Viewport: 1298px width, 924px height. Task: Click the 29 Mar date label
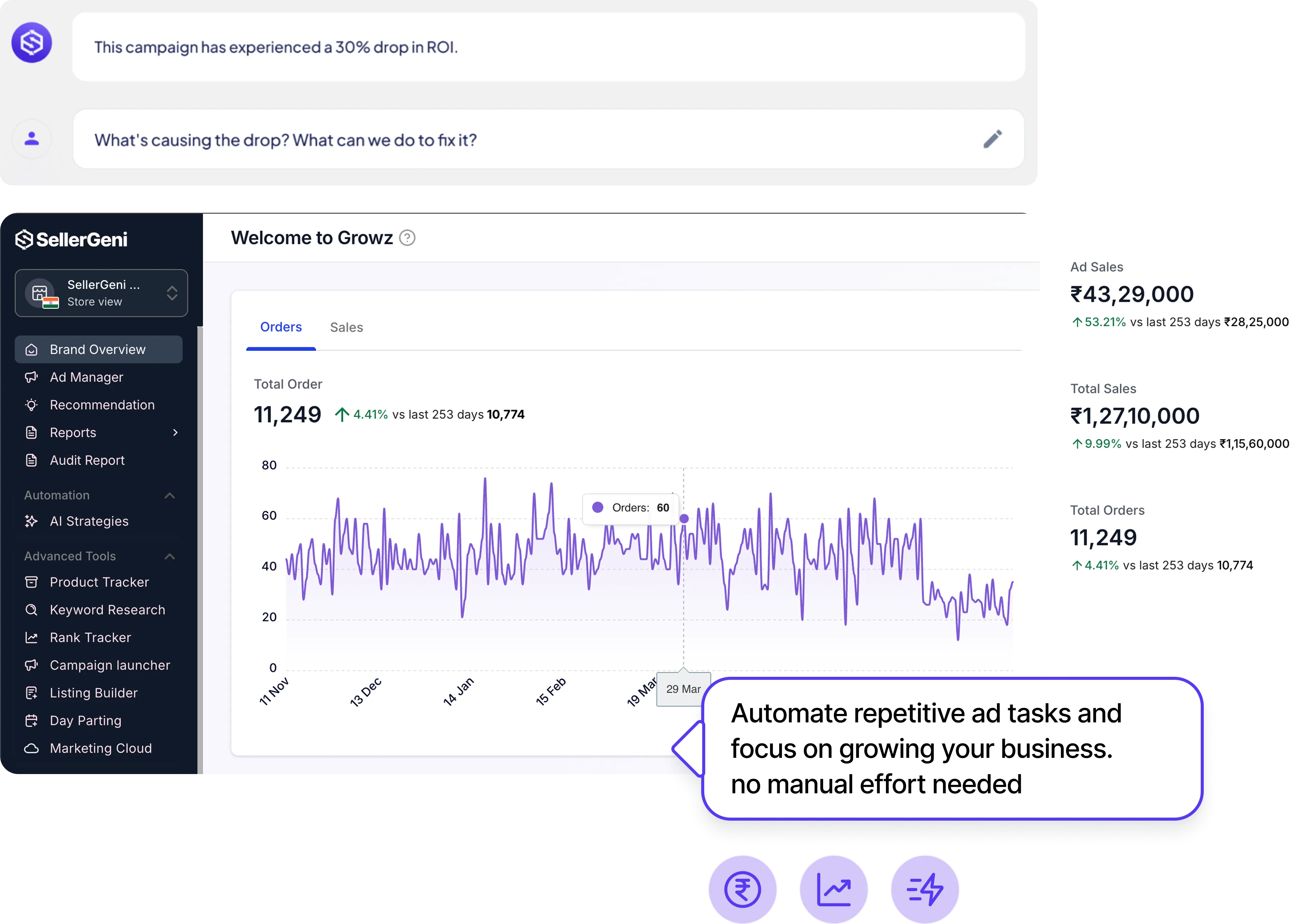tap(683, 689)
